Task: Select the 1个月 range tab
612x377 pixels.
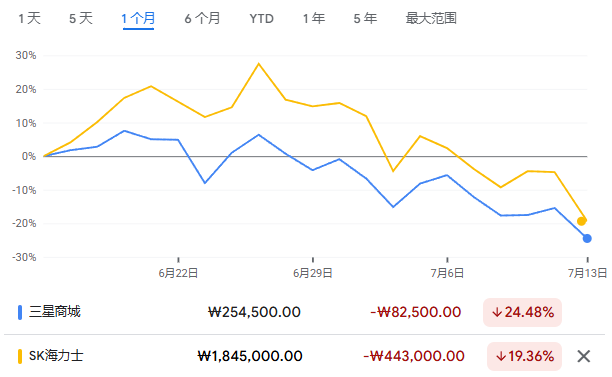Action: (x=138, y=18)
